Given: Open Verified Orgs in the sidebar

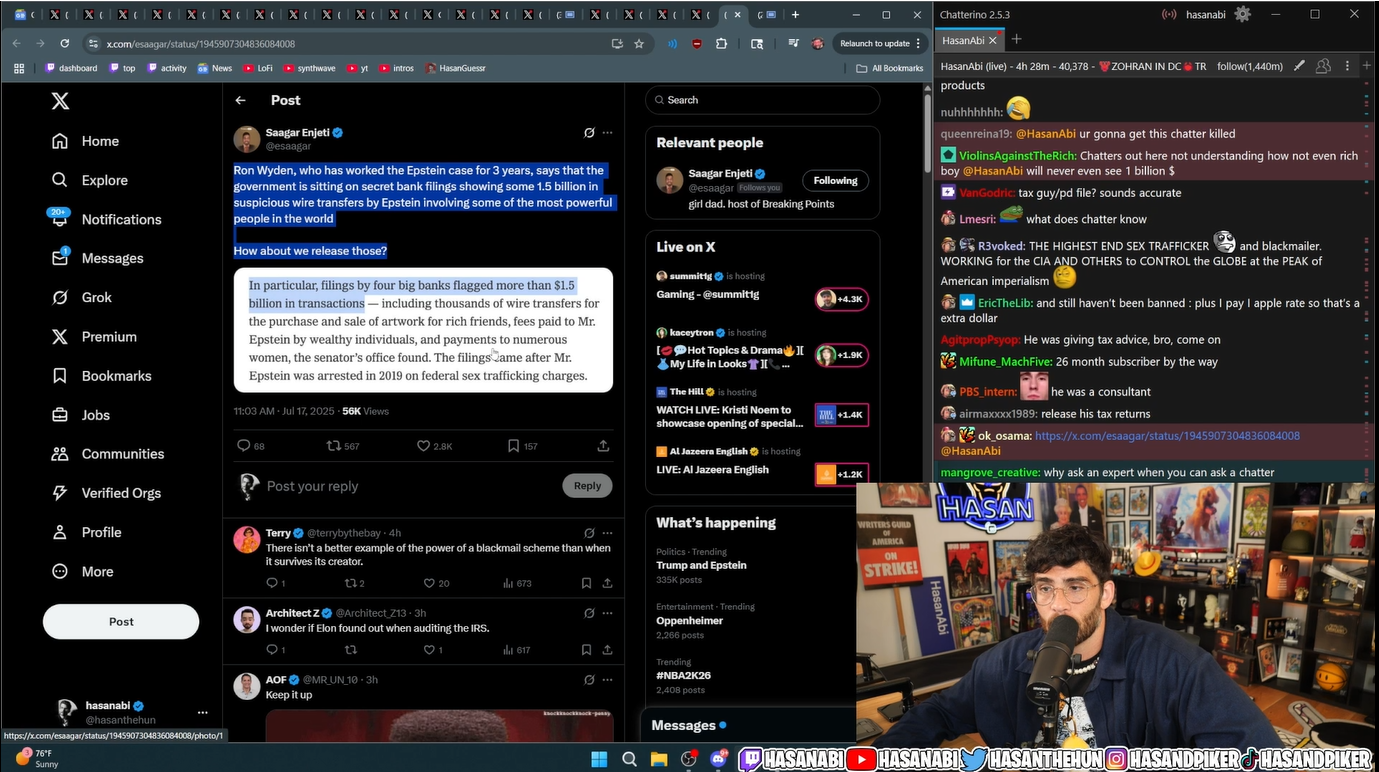Looking at the screenshot, I should [x=106, y=493].
